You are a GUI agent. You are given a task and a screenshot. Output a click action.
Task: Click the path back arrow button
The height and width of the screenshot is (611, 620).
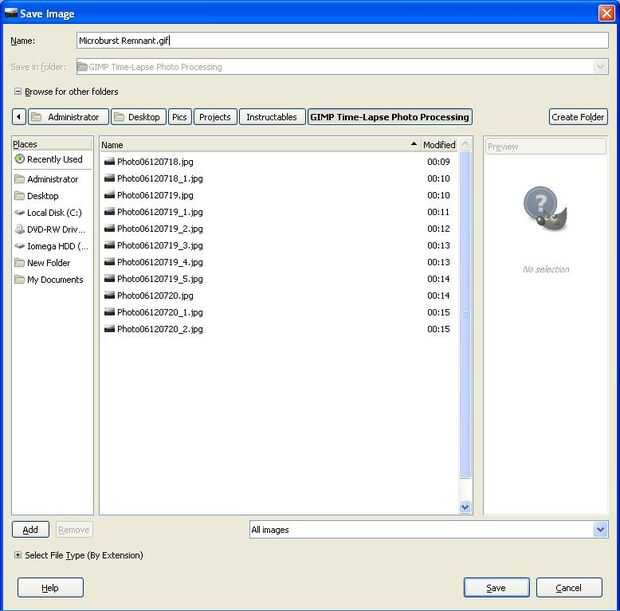[19, 117]
